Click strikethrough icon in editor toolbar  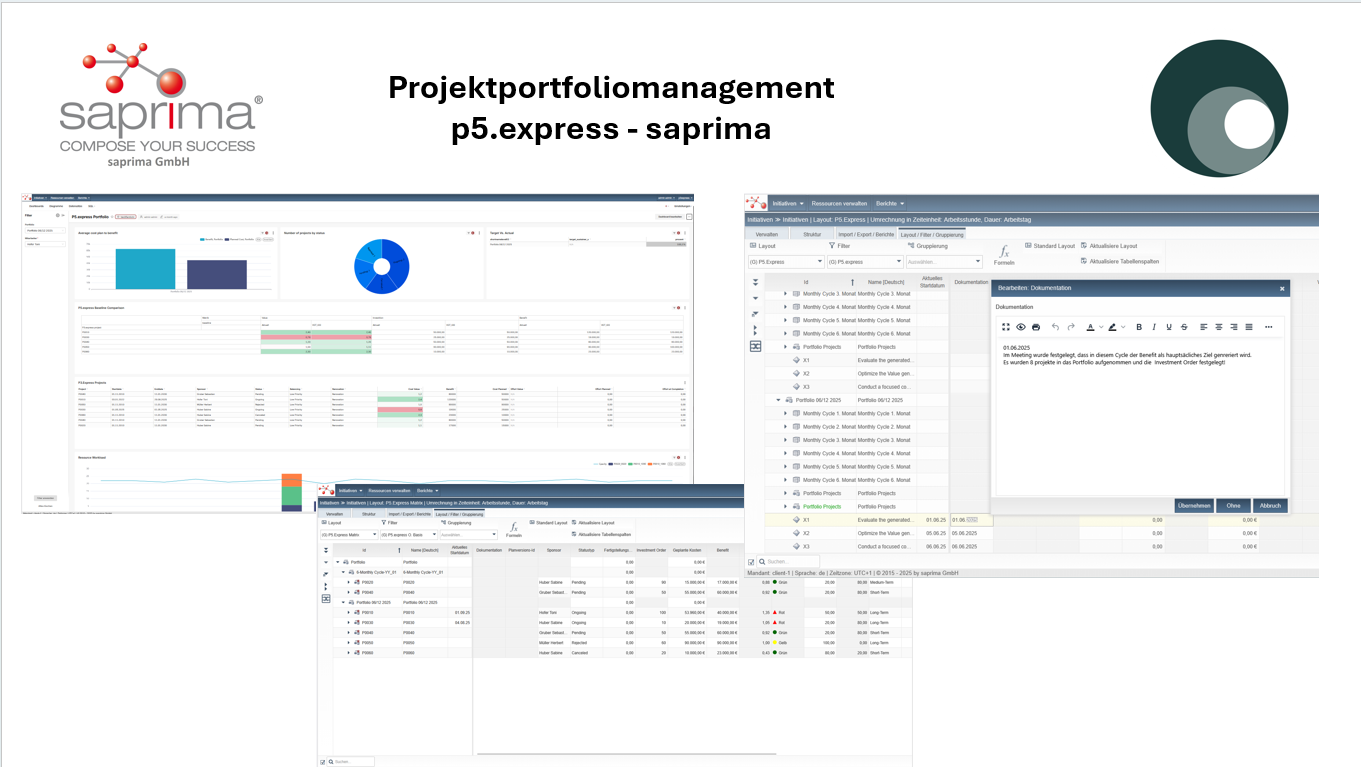[x=1184, y=326]
